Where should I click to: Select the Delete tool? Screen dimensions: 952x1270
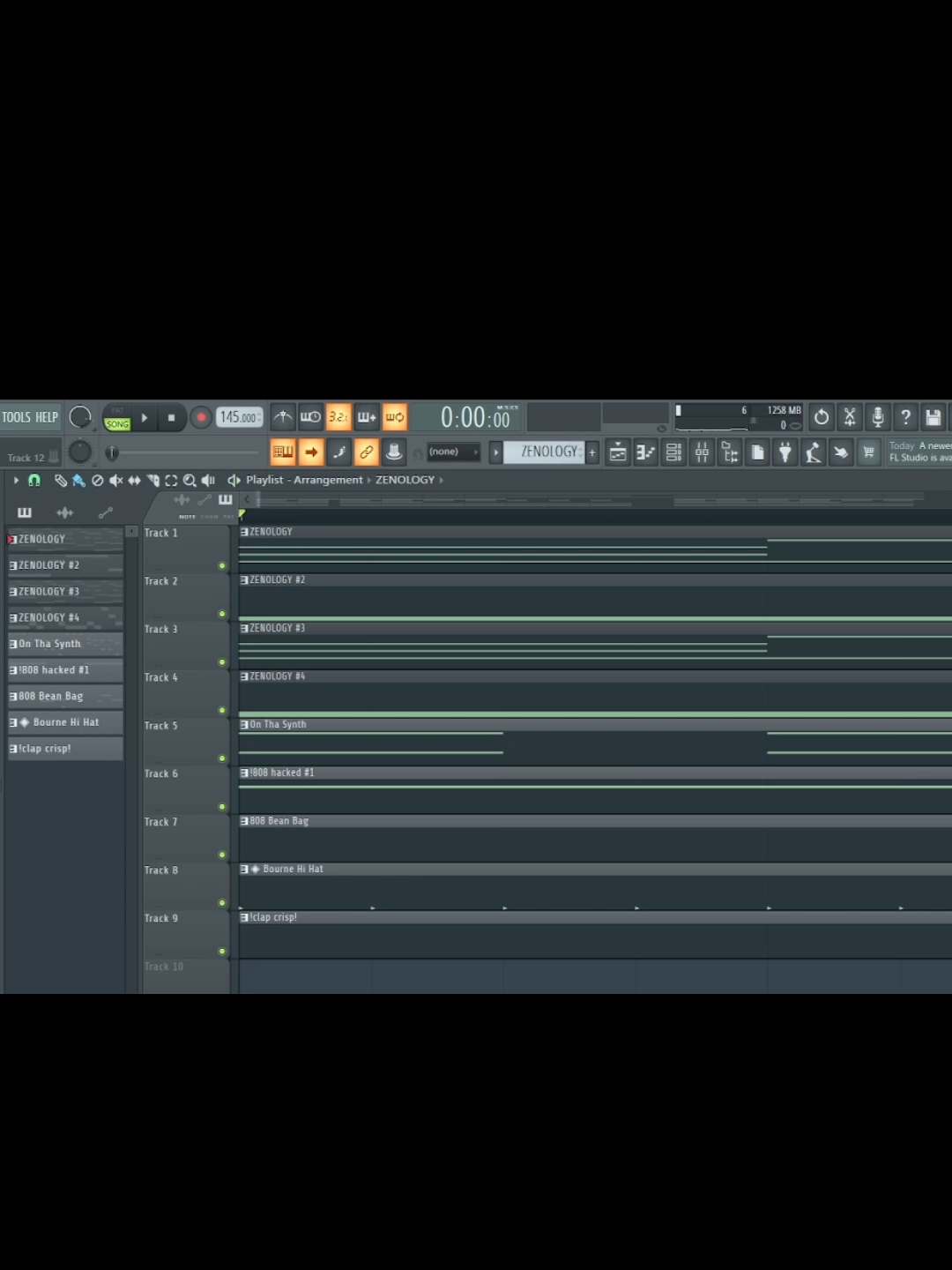click(97, 481)
